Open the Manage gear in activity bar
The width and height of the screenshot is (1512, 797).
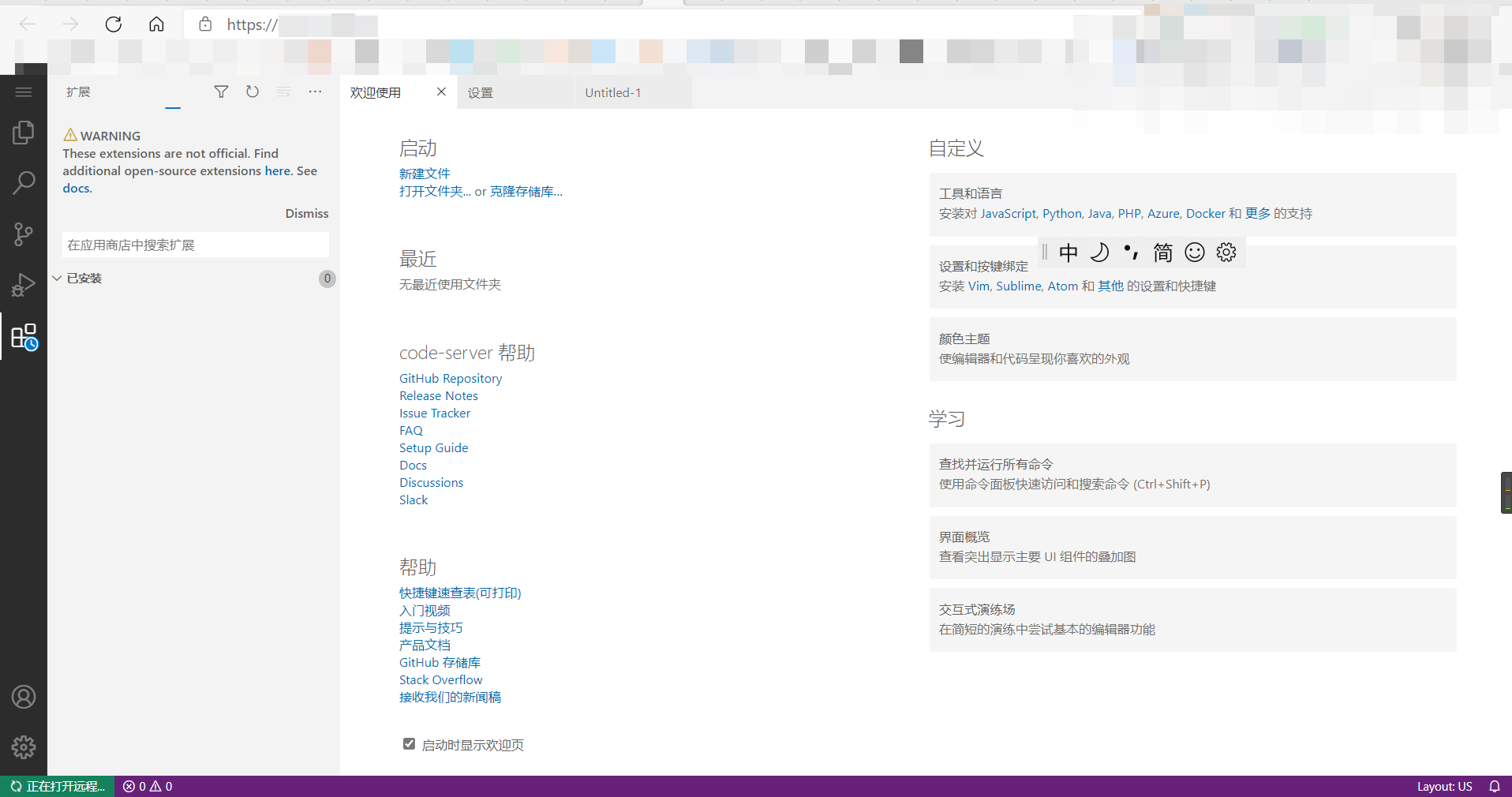pos(24,746)
